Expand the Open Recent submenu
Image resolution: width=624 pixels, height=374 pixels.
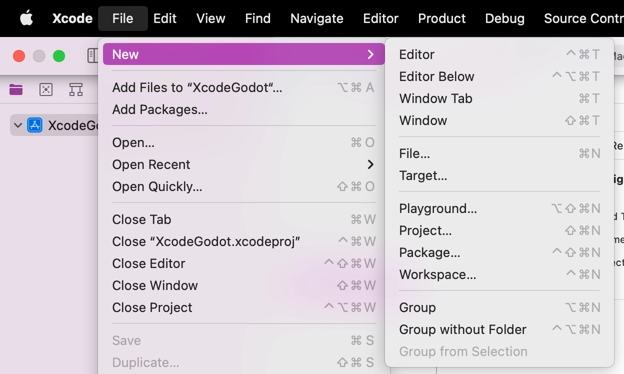[244, 164]
